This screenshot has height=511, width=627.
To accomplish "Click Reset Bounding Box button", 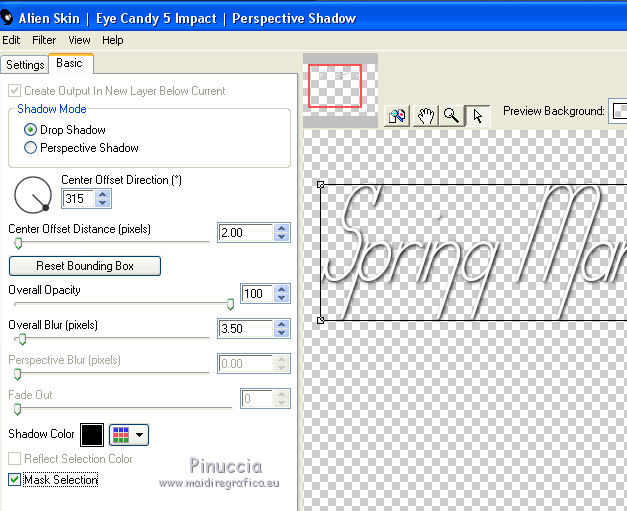I will (x=85, y=266).
